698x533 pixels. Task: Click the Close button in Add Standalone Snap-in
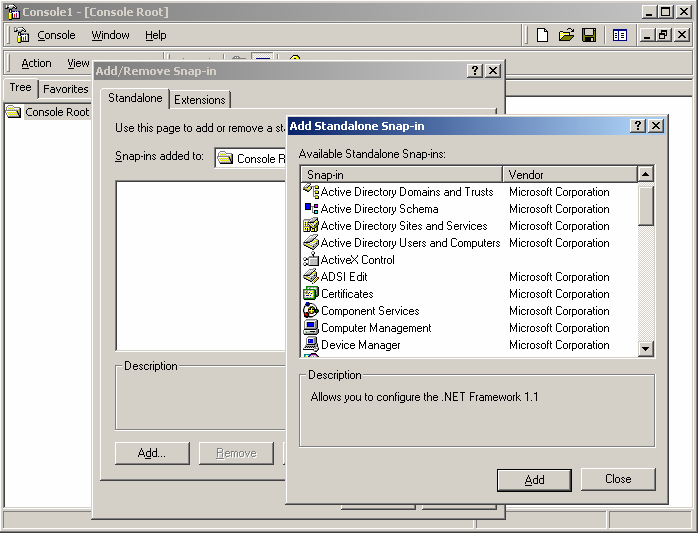tap(618, 479)
